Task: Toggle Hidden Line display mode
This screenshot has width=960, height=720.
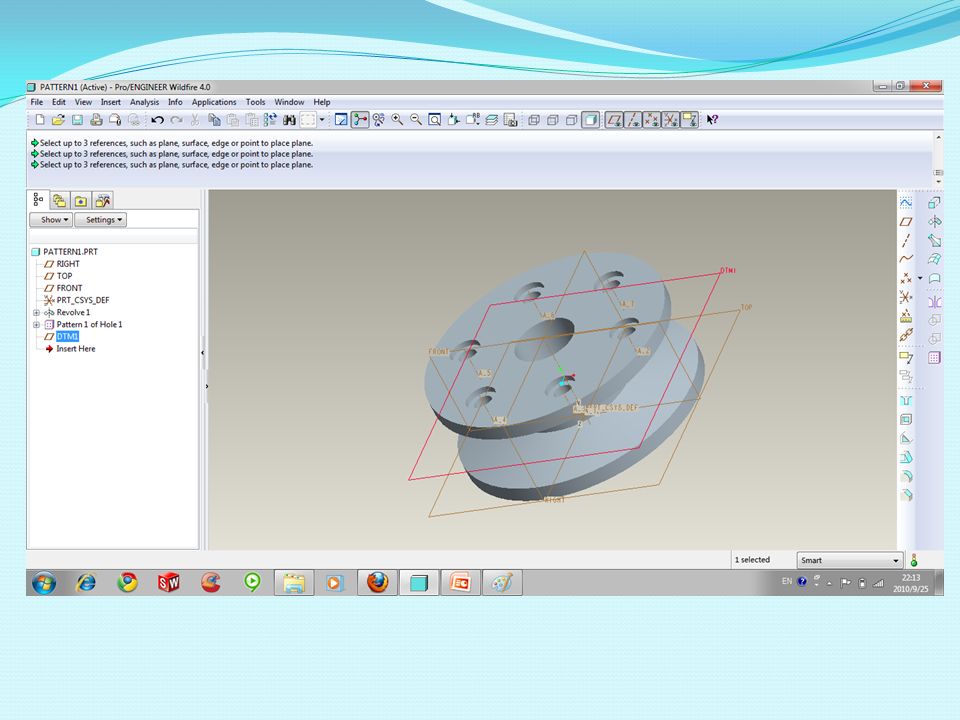Action: point(553,120)
